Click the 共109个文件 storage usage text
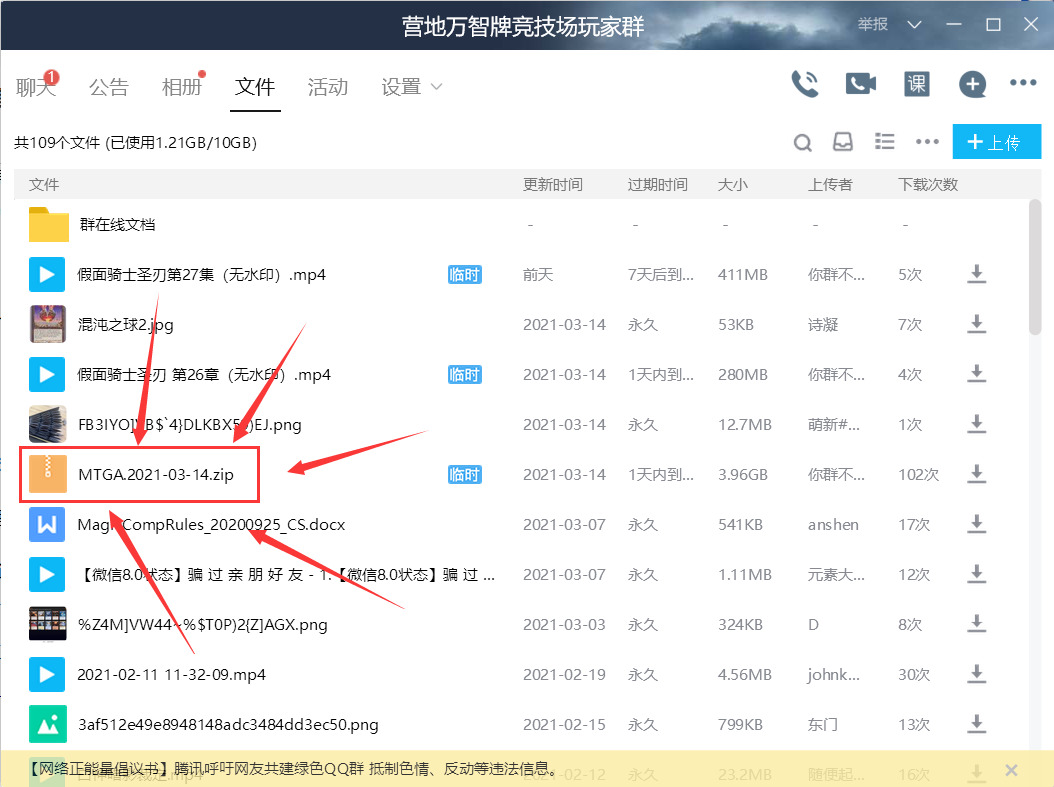The width and height of the screenshot is (1054, 787). pyautogui.click(x=136, y=142)
